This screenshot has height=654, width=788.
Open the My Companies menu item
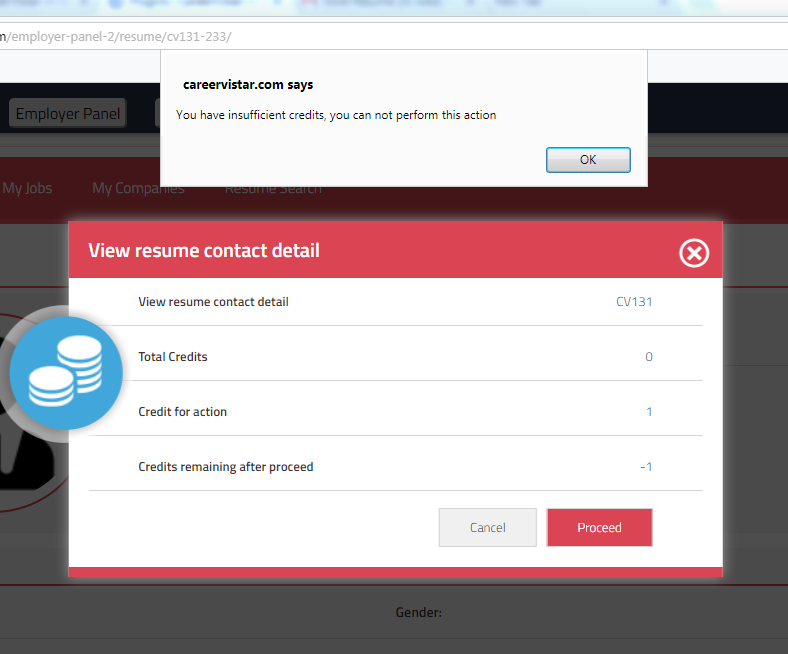click(x=138, y=188)
